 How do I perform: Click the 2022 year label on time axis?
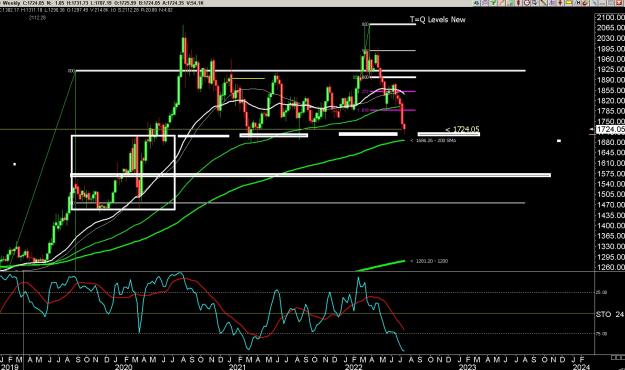353,366
